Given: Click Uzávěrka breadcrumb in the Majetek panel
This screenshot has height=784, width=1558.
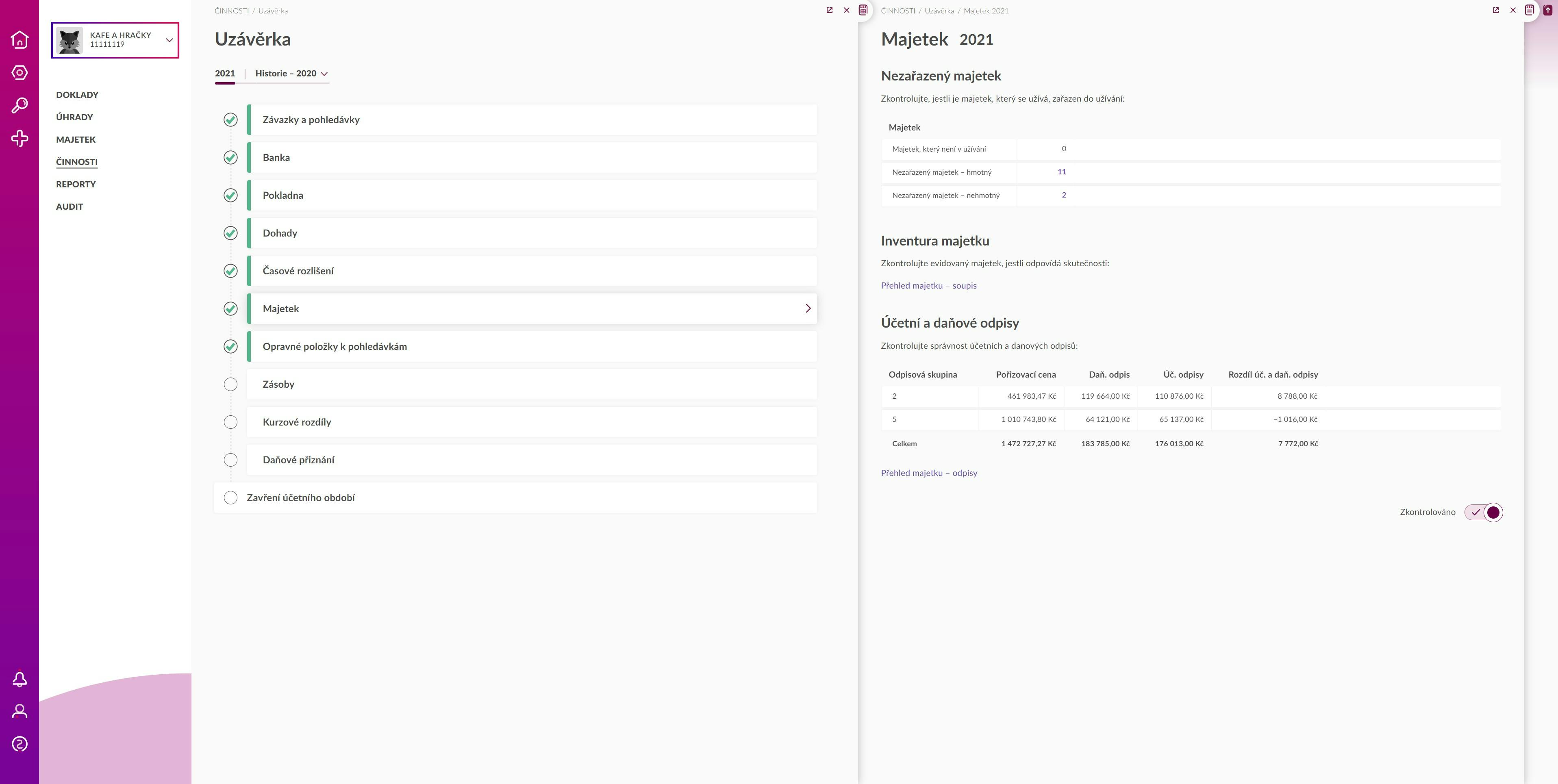Looking at the screenshot, I should pos(939,11).
